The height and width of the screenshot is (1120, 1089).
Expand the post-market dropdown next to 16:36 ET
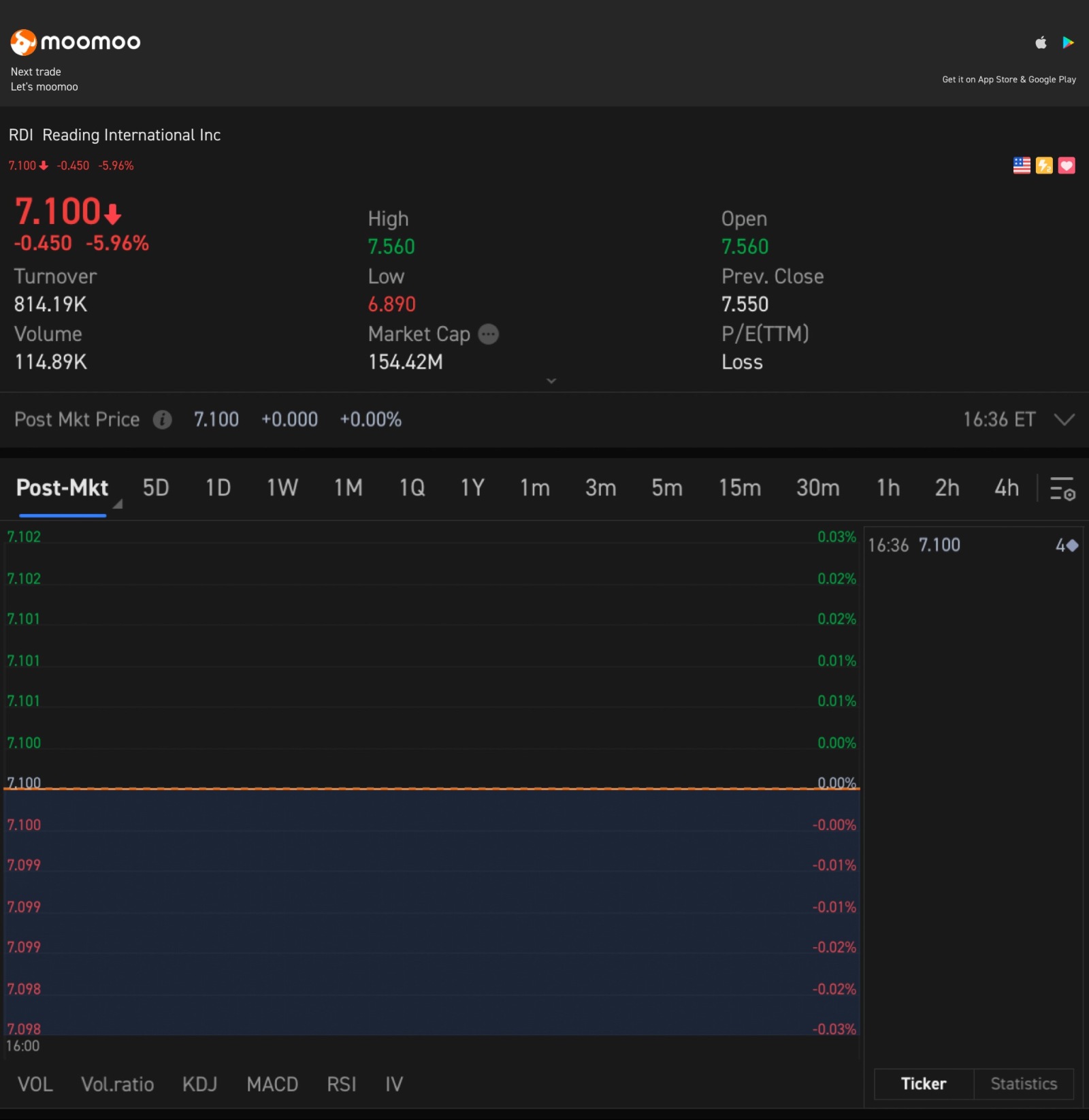(1064, 419)
